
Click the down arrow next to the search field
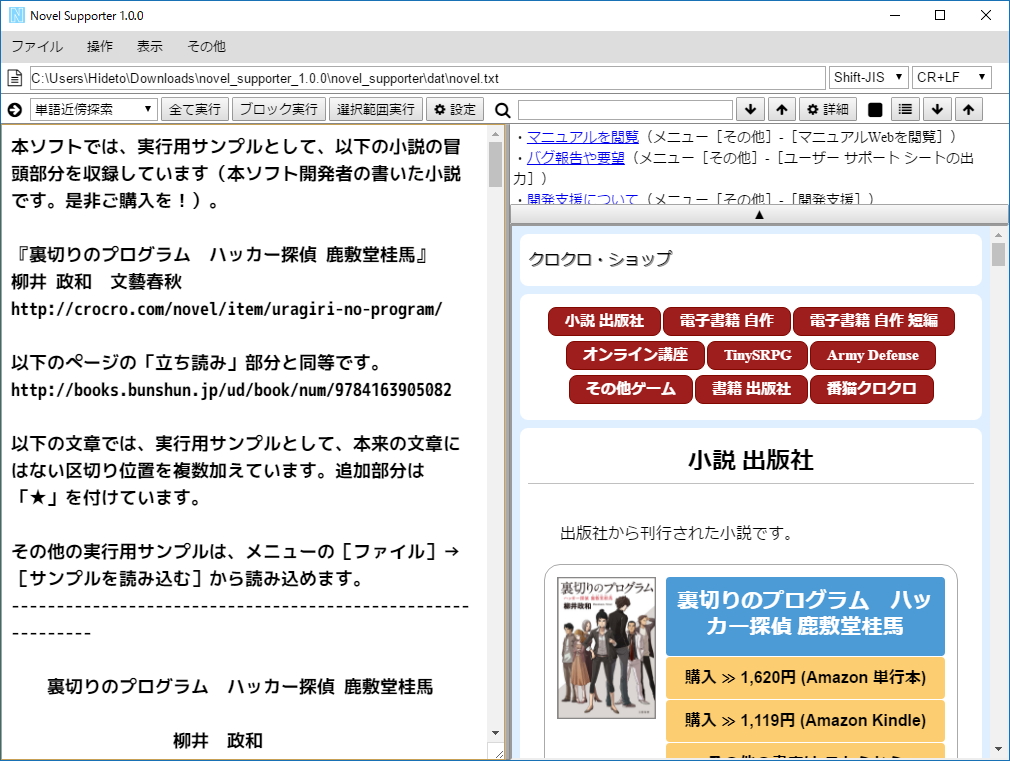click(750, 109)
